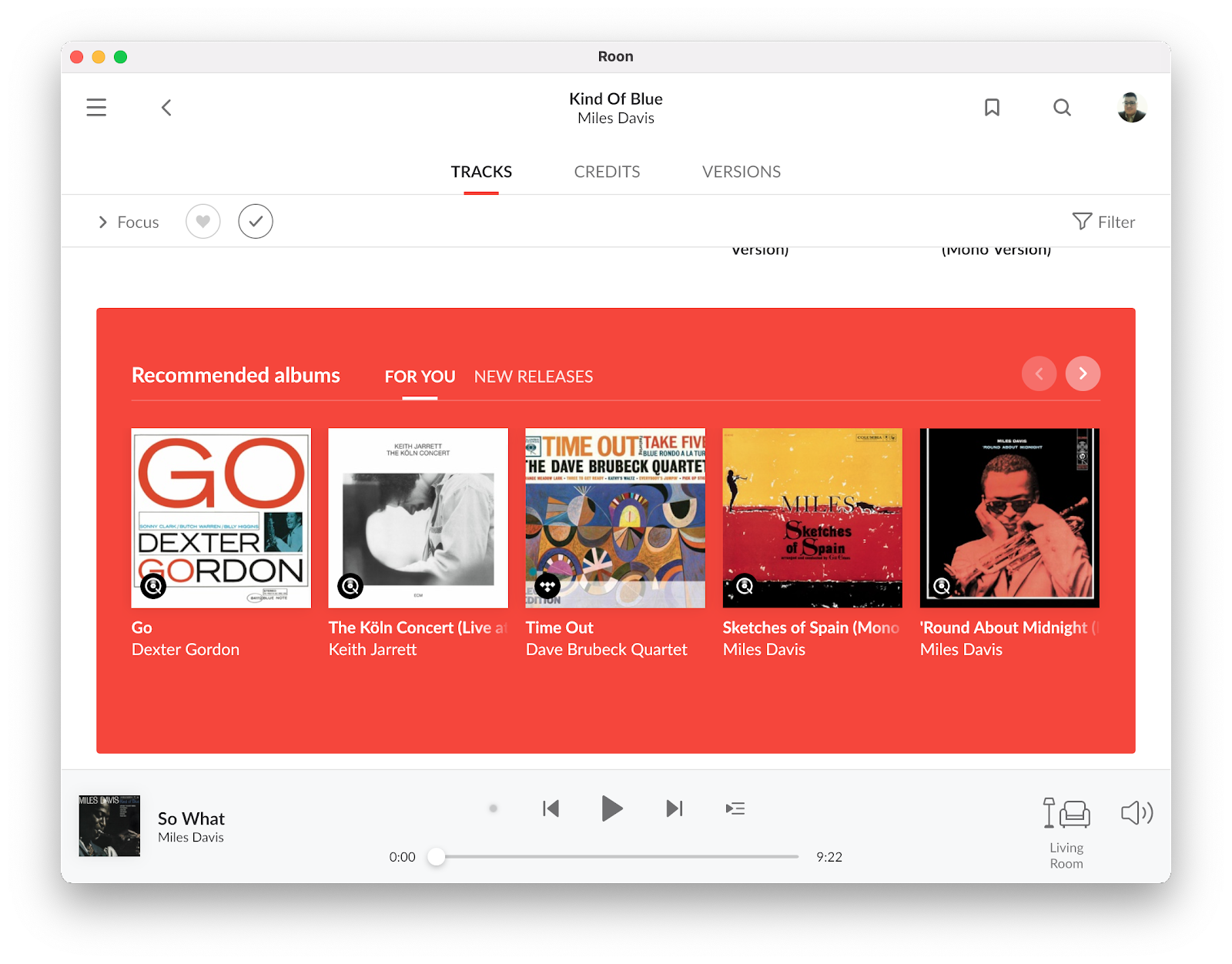
Task: Open Sketches of Spain title link
Action: coord(811,628)
